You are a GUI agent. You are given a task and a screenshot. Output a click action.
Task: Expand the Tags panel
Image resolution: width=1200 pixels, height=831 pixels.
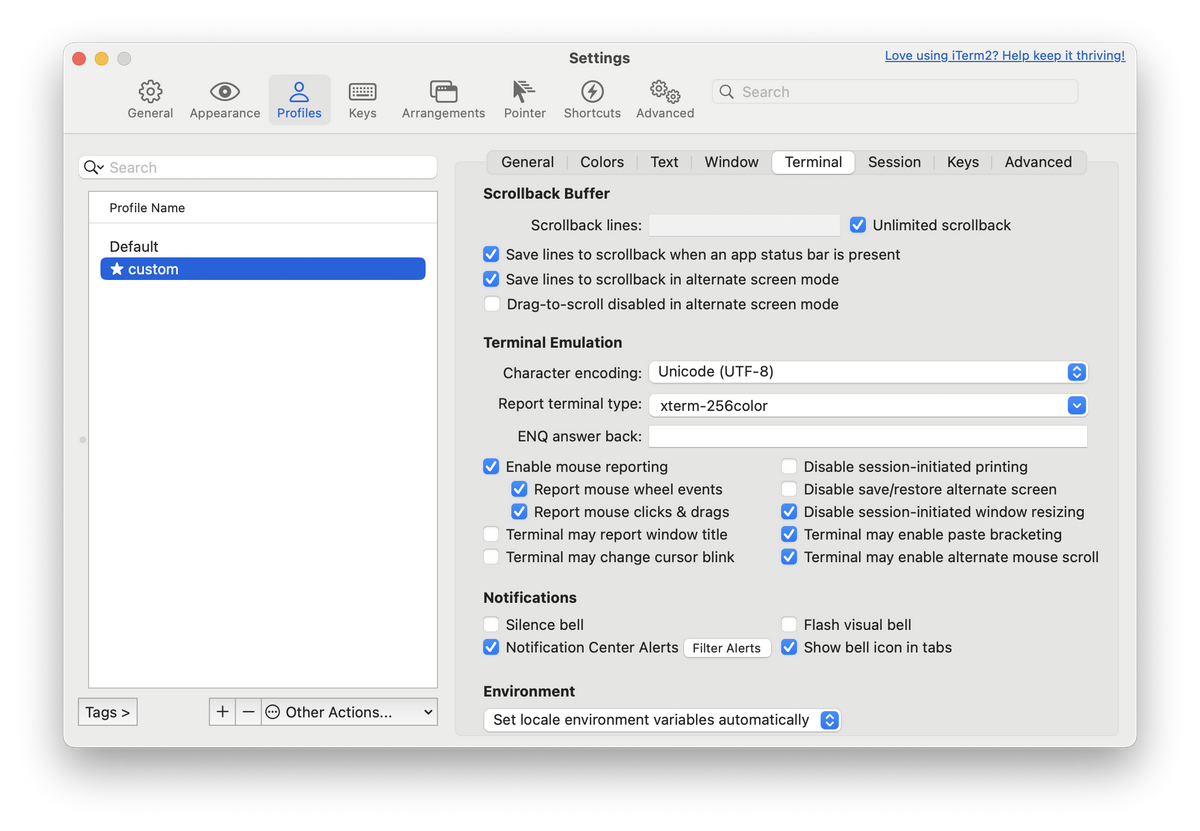[107, 712]
